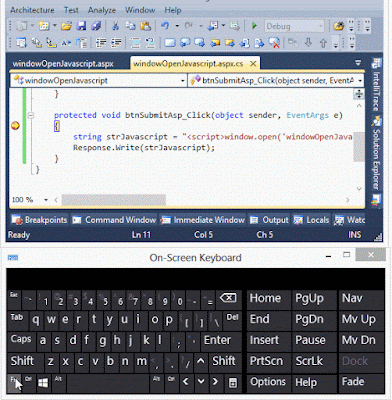Toggle the Caps lock key

pos(21,341)
